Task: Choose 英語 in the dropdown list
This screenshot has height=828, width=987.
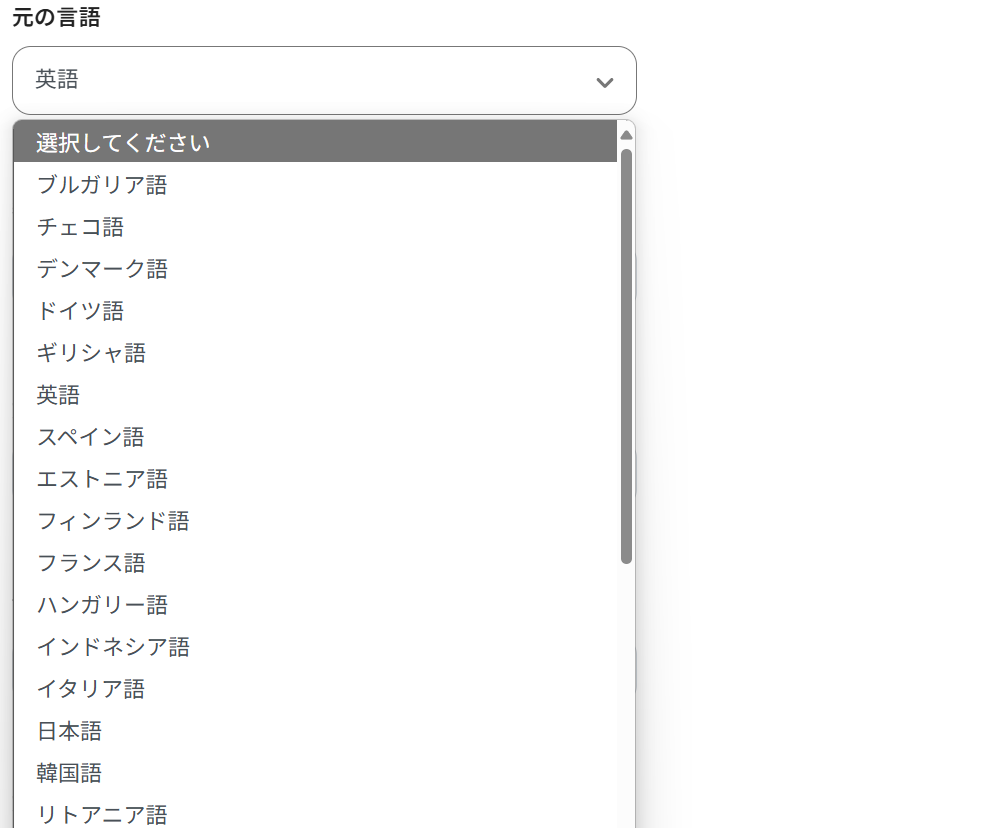Action: coord(315,395)
